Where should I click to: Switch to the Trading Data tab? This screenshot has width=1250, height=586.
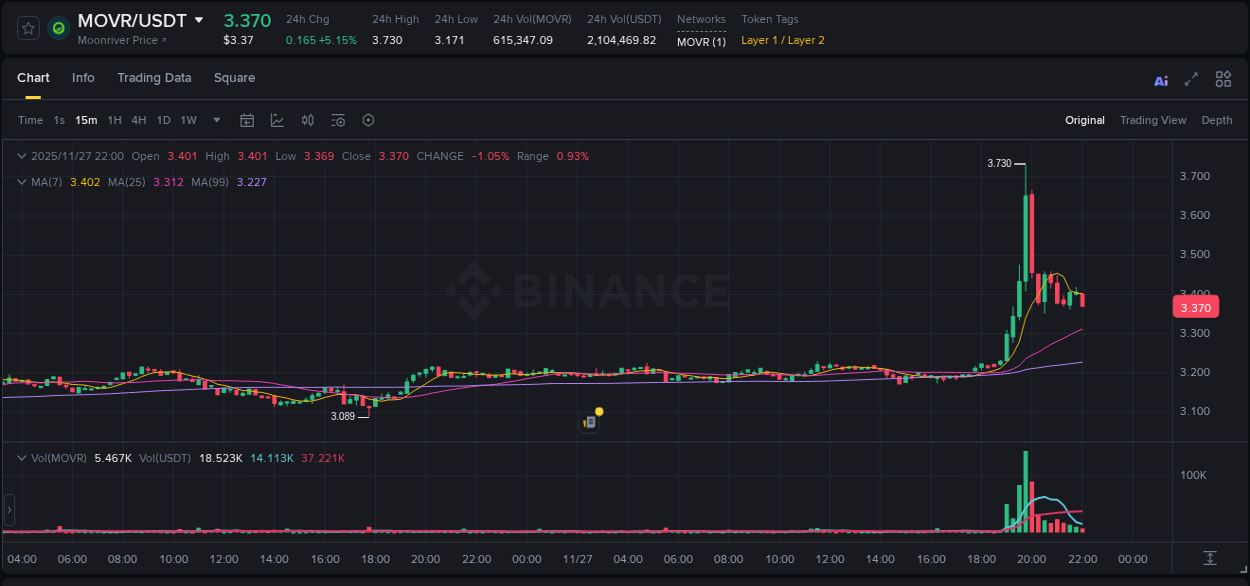[x=154, y=78]
